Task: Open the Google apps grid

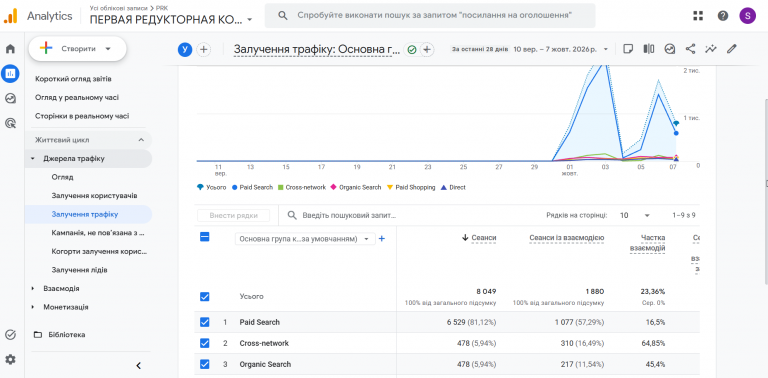Action: tap(698, 16)
